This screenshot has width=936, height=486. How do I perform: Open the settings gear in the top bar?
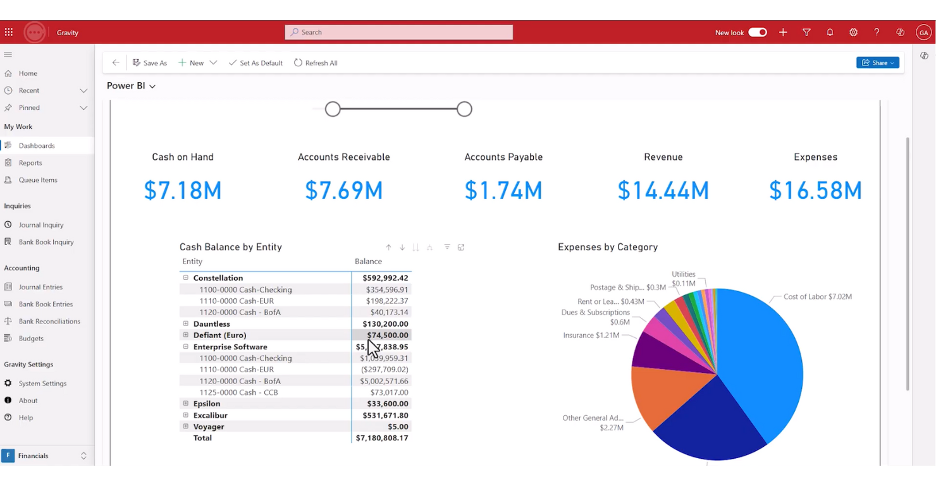[853, 32]
